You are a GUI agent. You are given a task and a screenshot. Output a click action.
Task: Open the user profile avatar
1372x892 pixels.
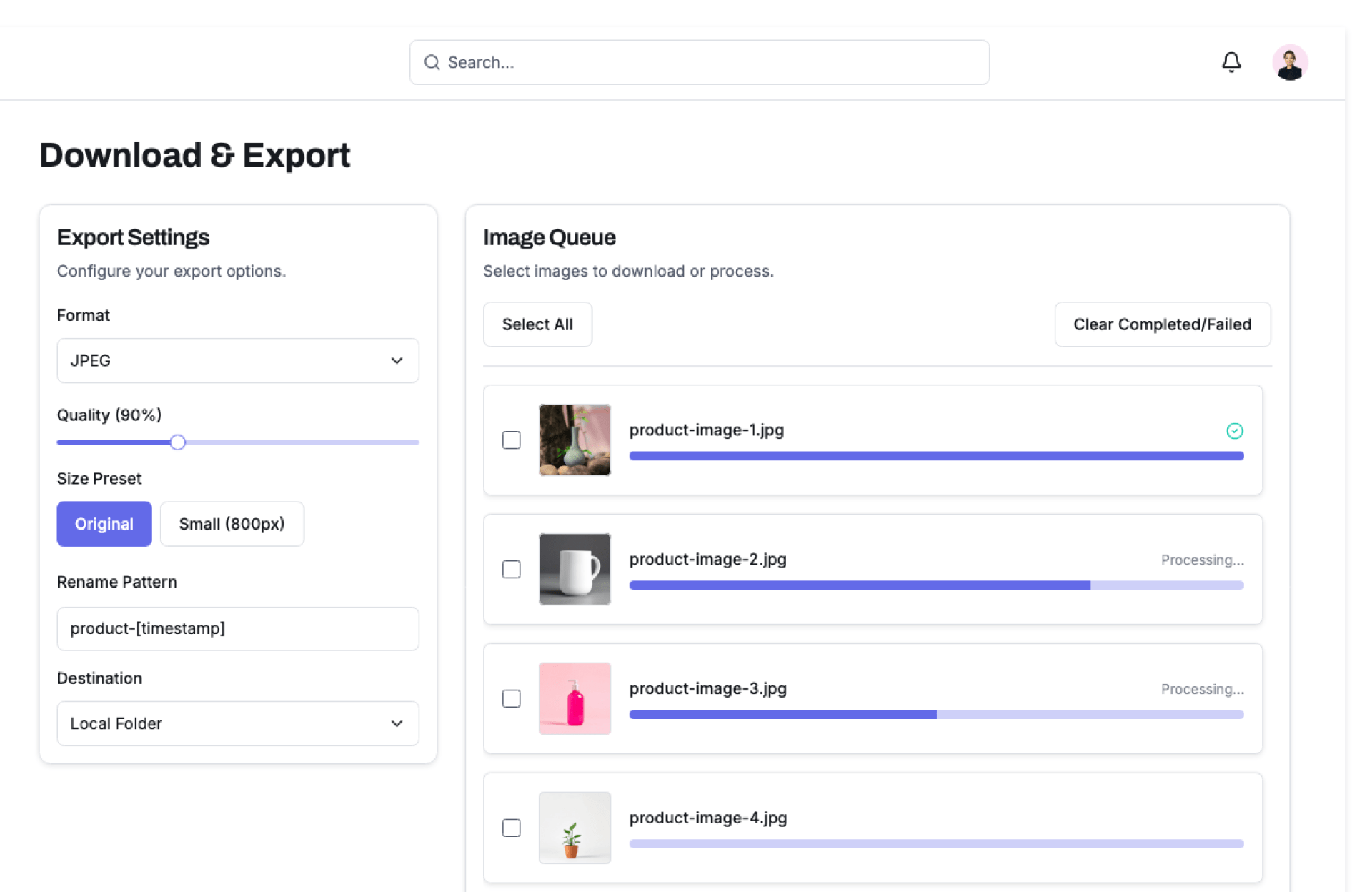pyautogui.click(x=1289, y=62)
